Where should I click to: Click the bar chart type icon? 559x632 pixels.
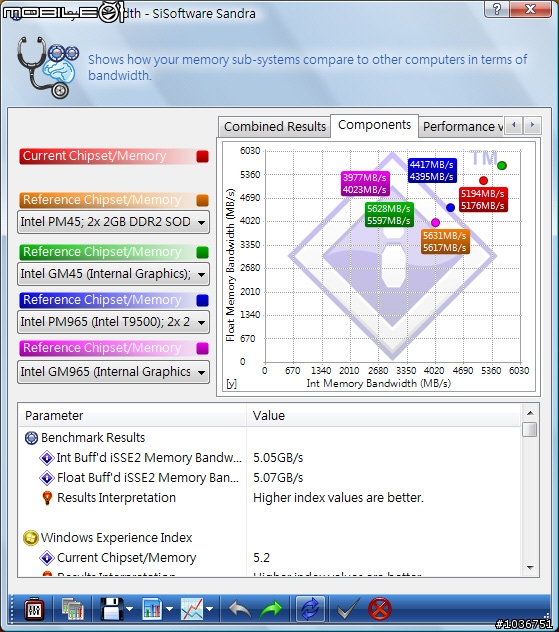point(152,609)
